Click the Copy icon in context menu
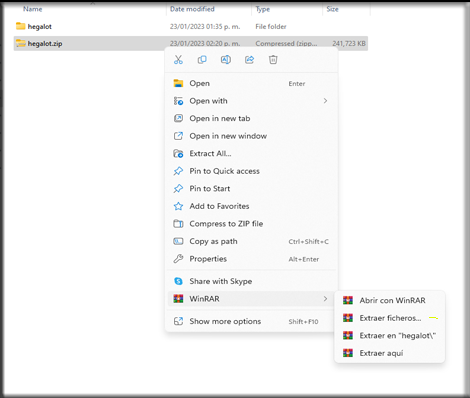 [x=202, y=60]
